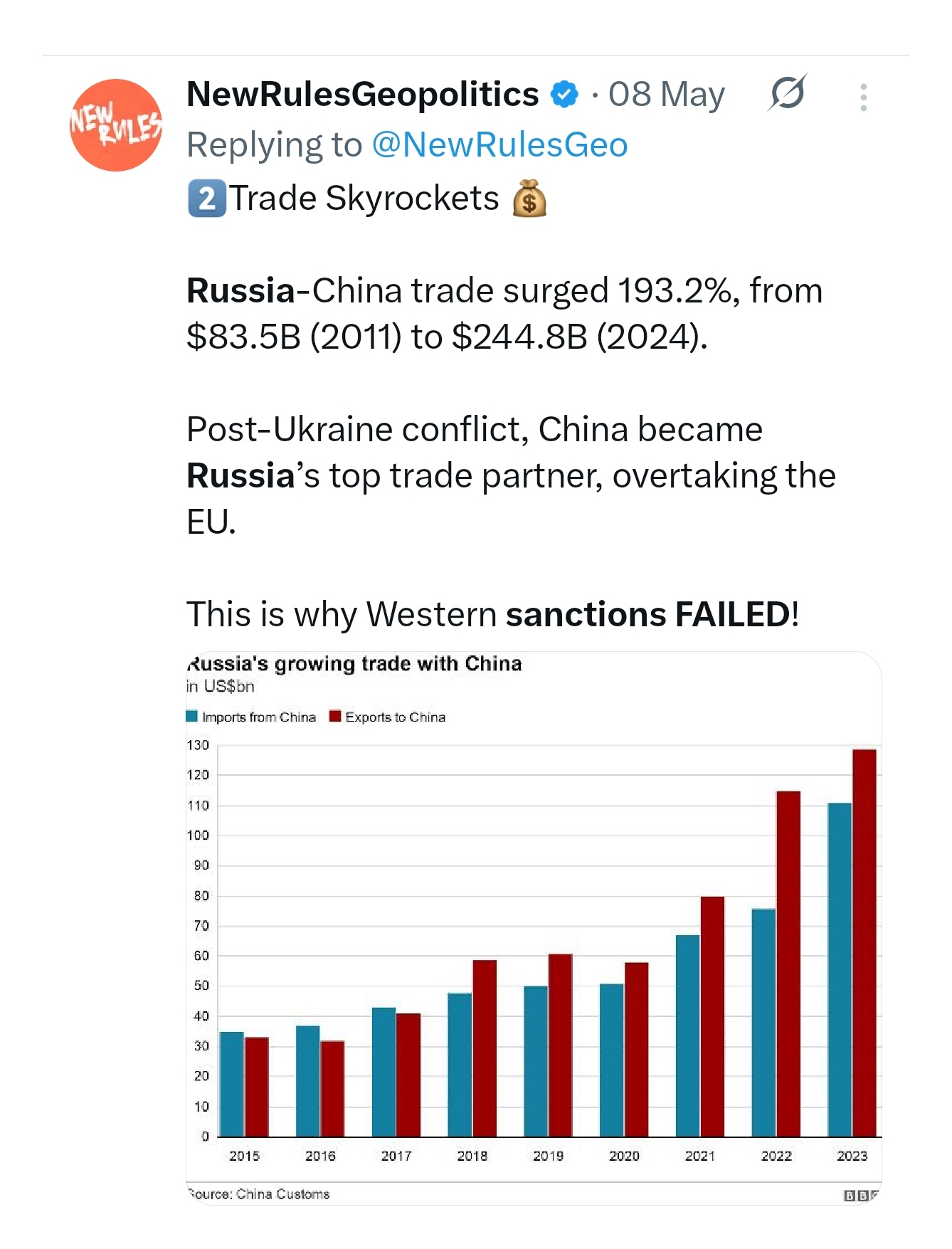Click the Source: China Customs text
Screen dimensions: 952x1249
[259, 1194]
